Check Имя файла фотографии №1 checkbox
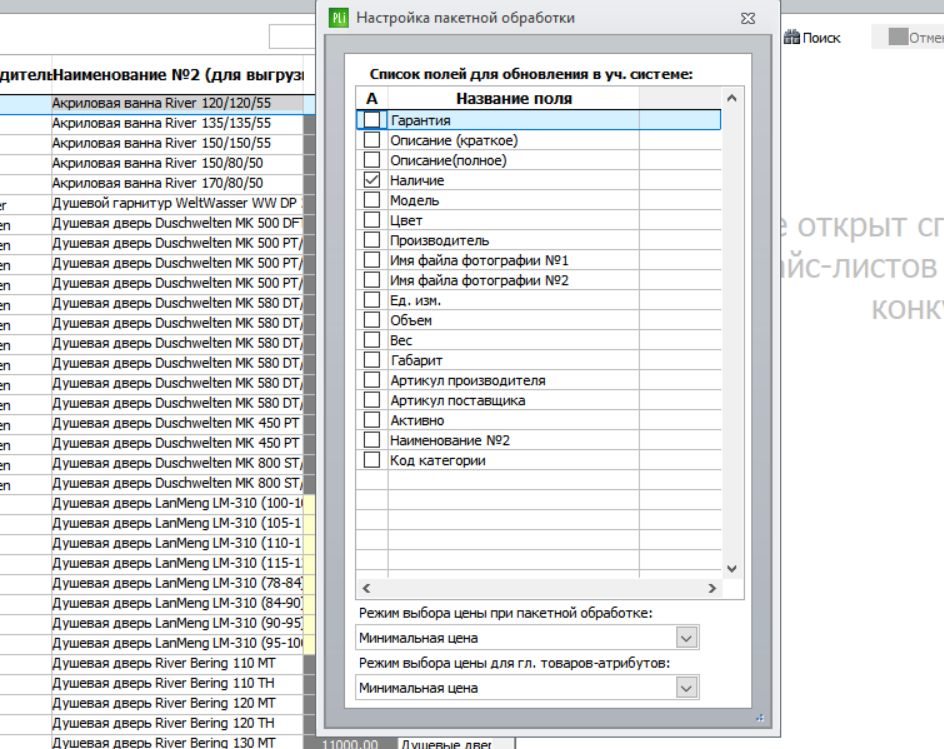Image resolution: width=944 pixels, height=749 pixels. 372,260
